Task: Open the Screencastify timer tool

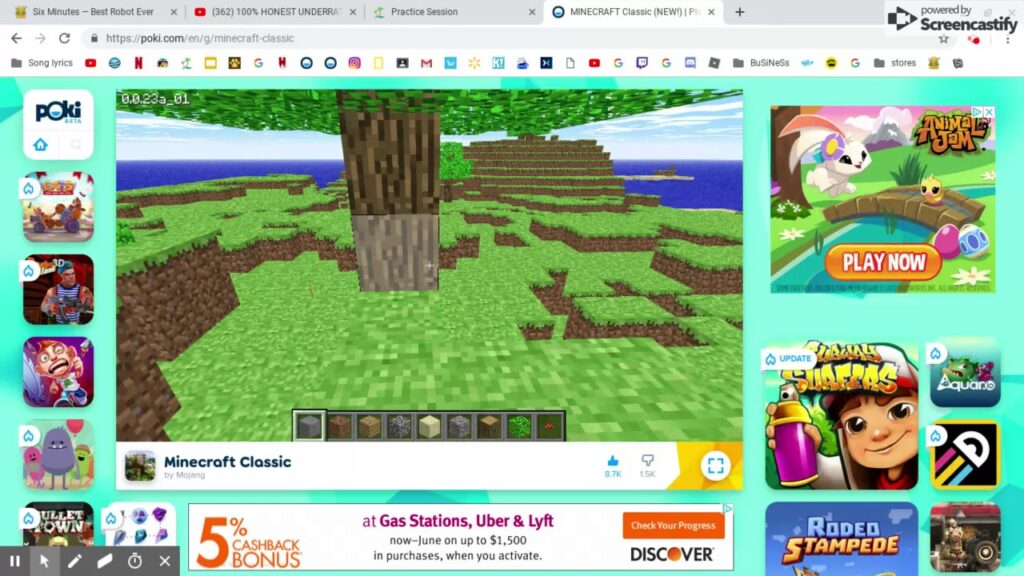Action: pyautogui.click(x=135, y=560)
